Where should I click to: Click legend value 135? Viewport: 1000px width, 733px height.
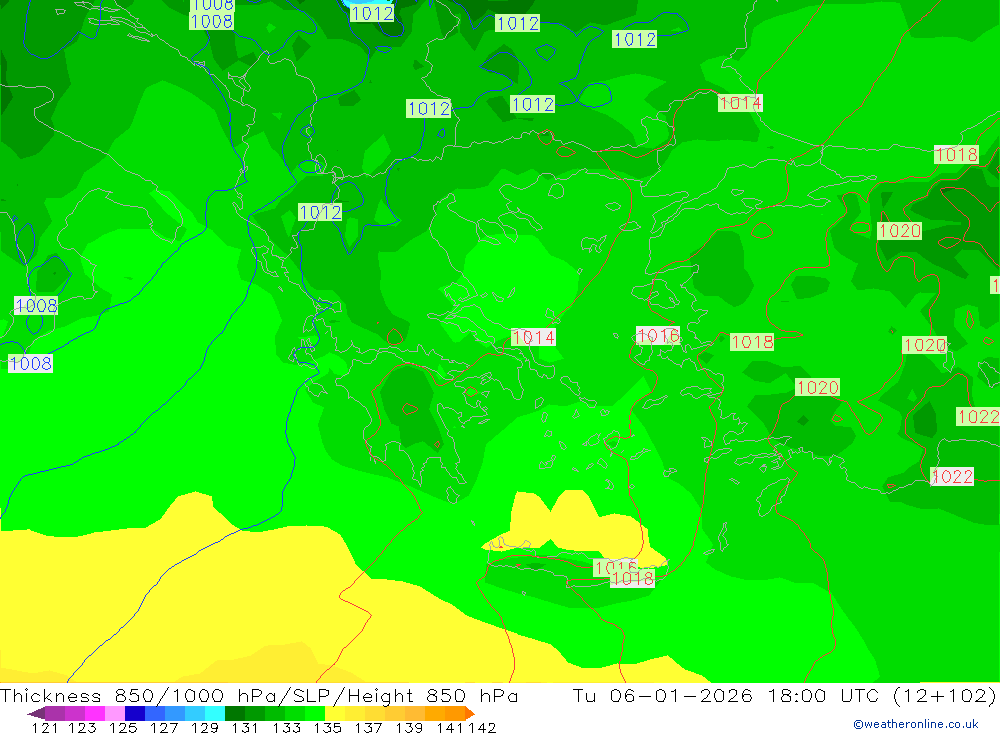327,727
